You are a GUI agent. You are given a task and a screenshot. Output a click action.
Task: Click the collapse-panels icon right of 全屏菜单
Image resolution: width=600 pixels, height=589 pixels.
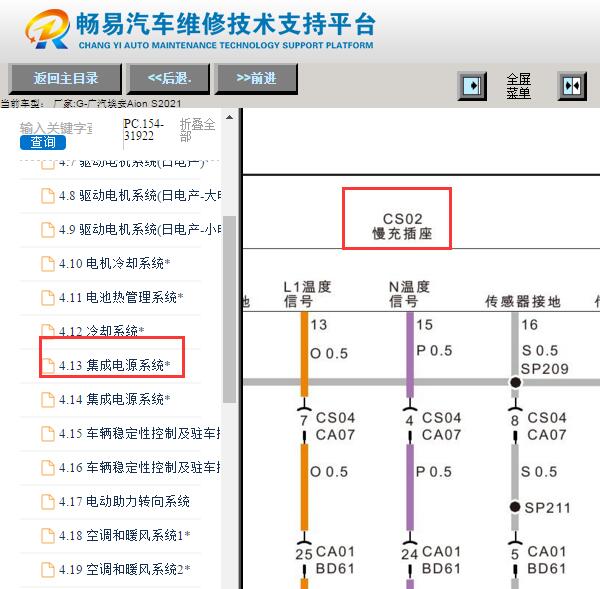click(x=572, y=86)
